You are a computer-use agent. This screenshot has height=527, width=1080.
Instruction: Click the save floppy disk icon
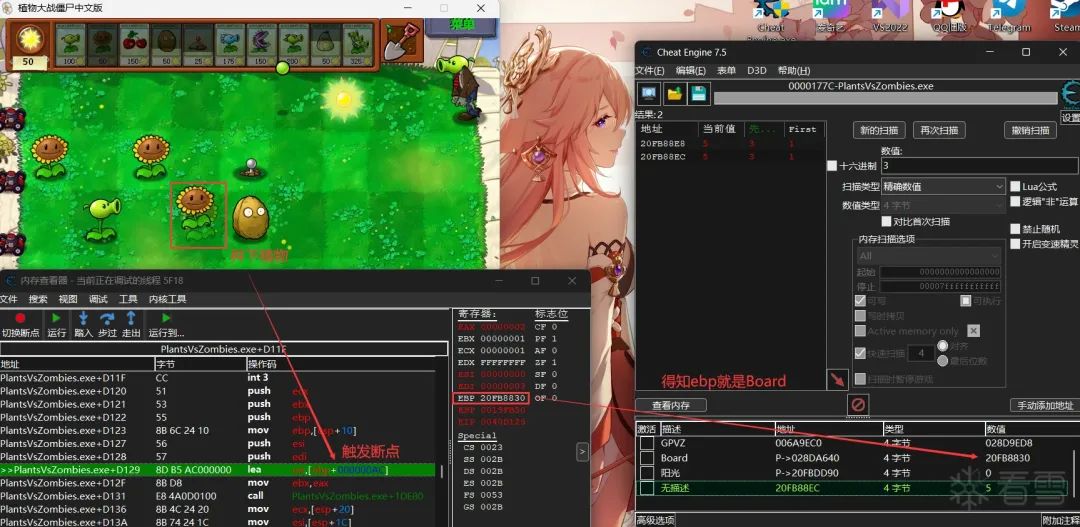point(698,94)
